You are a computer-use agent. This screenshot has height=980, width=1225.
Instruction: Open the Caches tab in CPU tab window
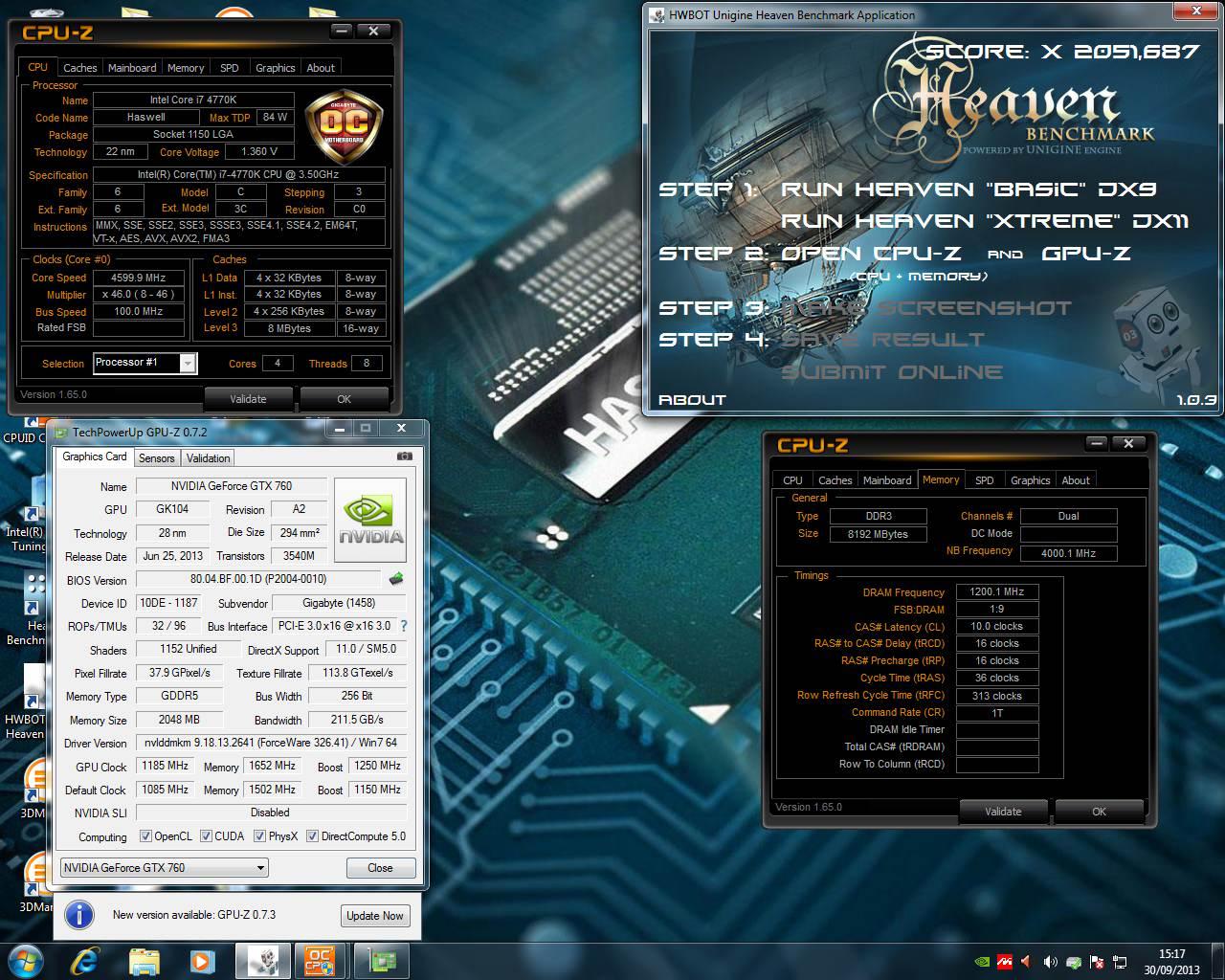[x=80, y=68]
